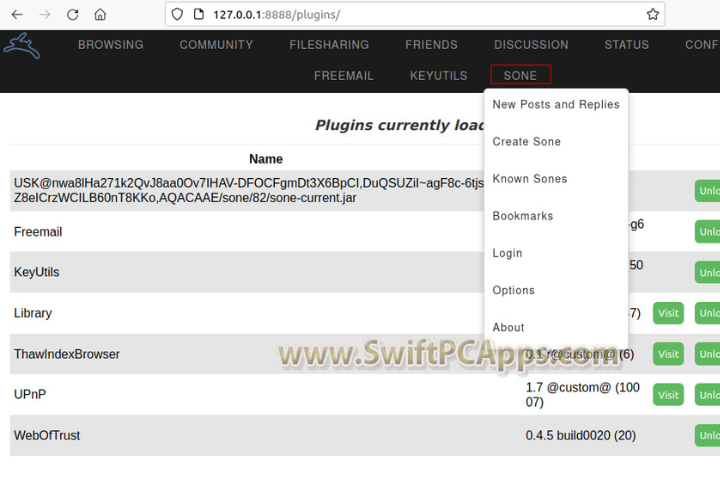Screen dimensions: 720x480
Task: Click Visit button for UPnP plugin
Action: point(668,395)
